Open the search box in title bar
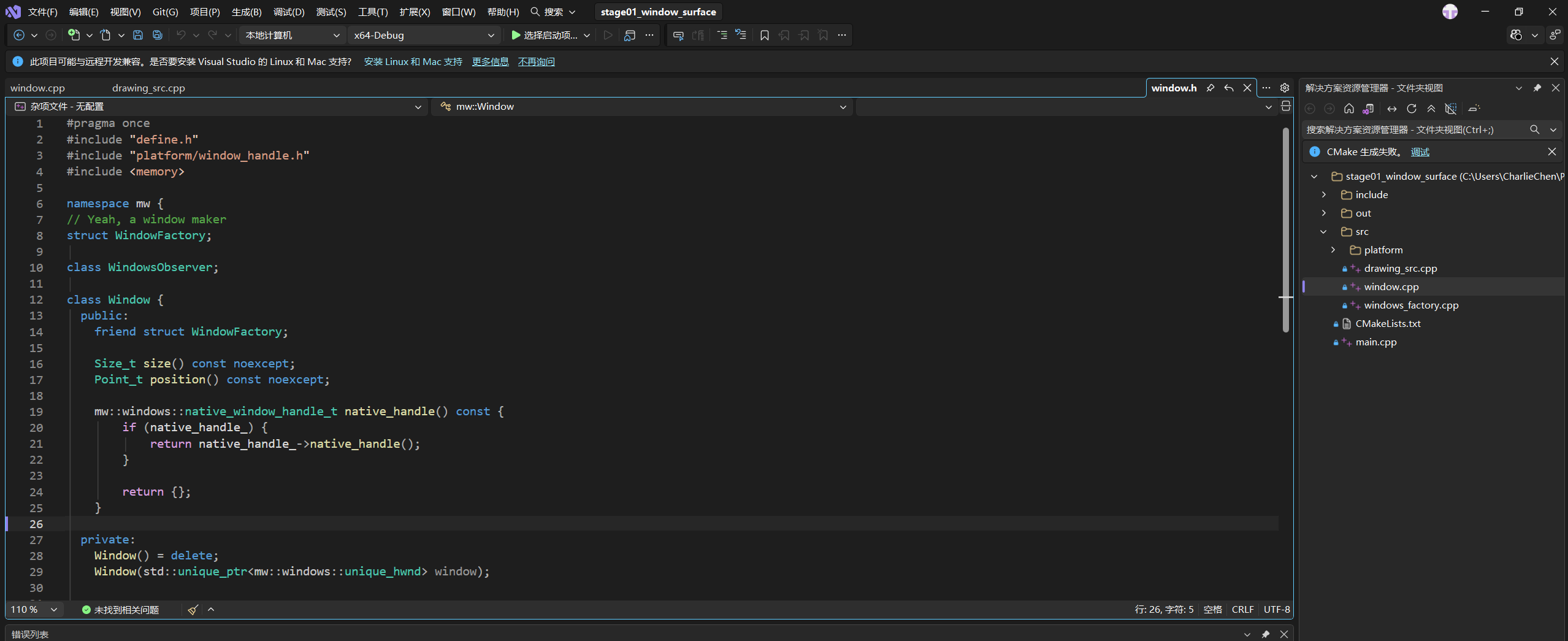The image size is (1568, 641). (553, 12)
